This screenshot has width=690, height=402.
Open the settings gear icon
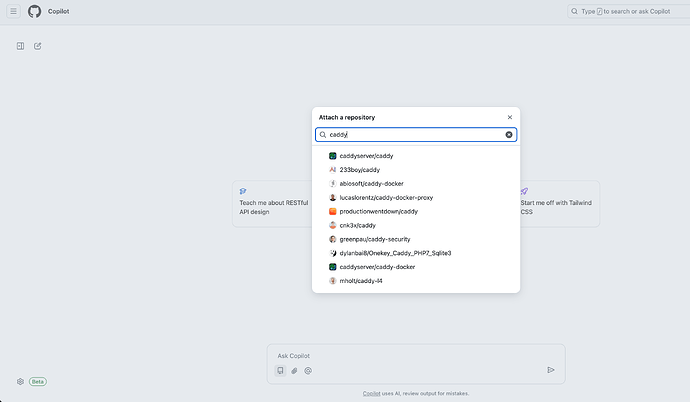pos(20,381)
